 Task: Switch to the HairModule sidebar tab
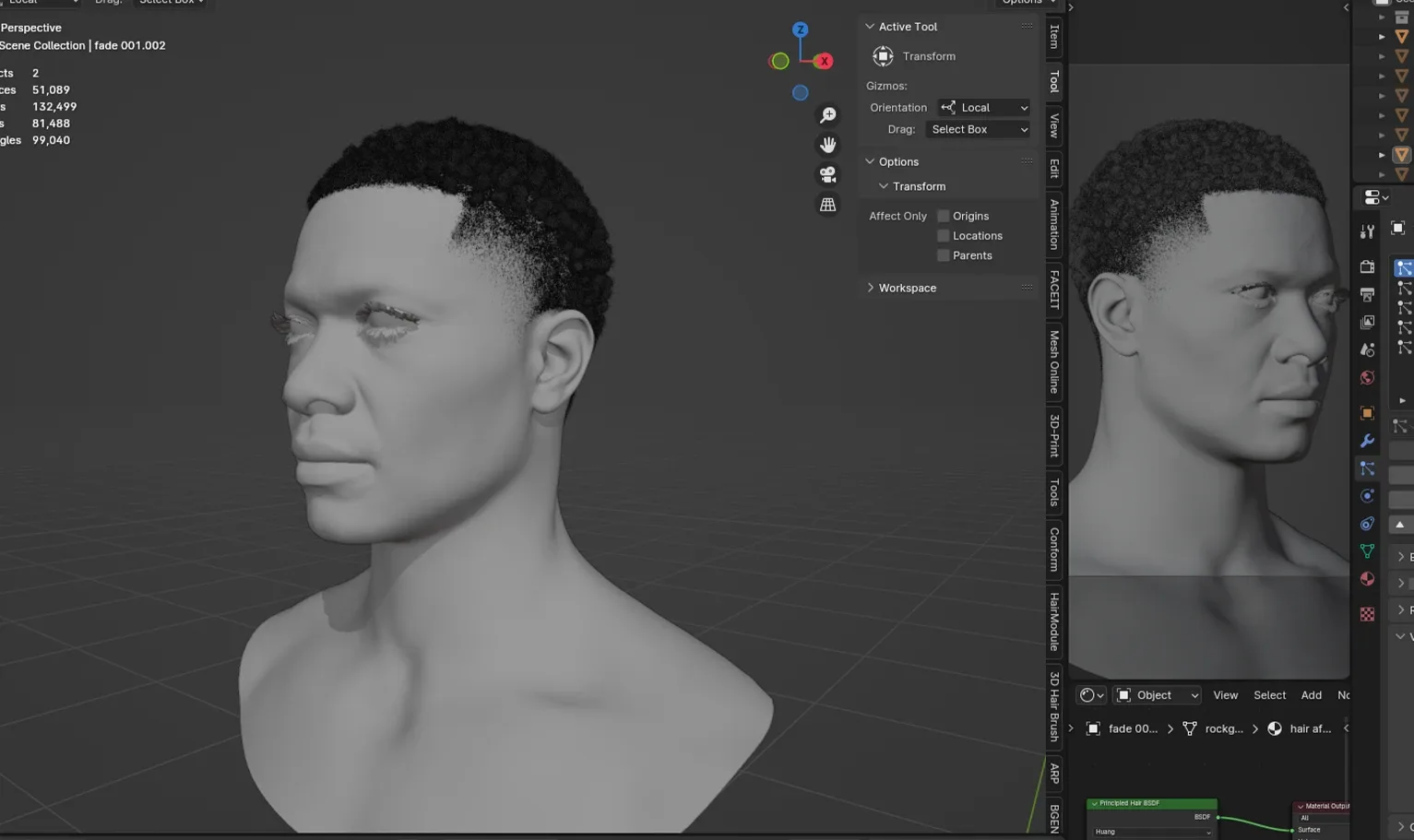coord(1054,621)
